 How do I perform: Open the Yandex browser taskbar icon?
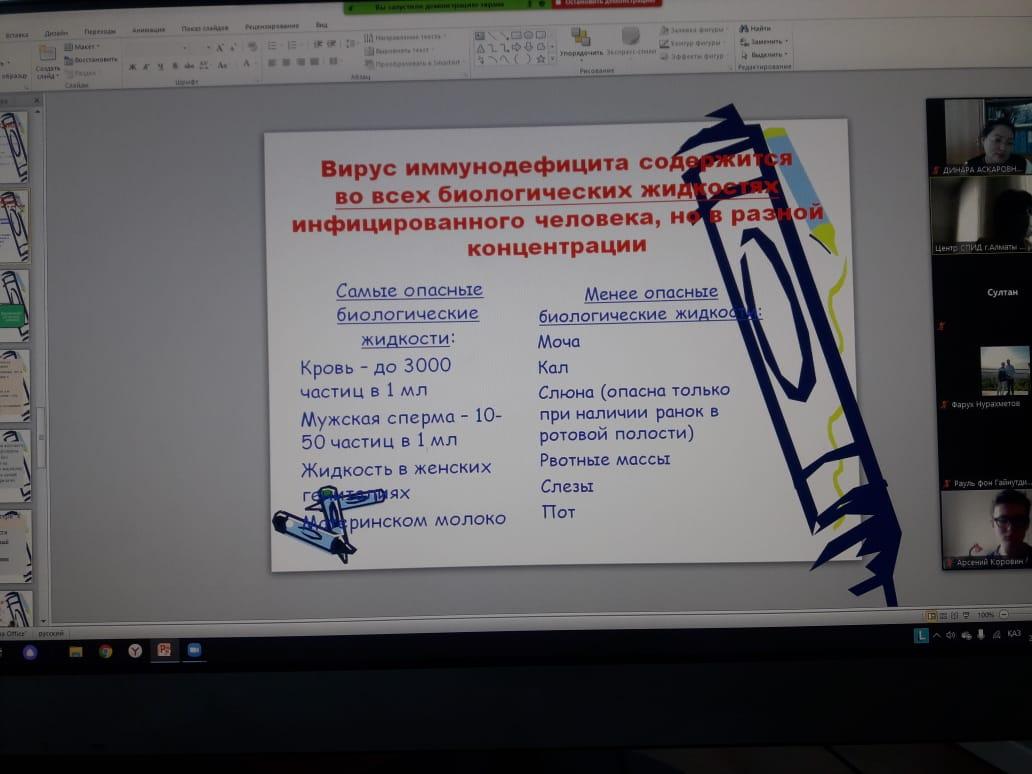135,651
